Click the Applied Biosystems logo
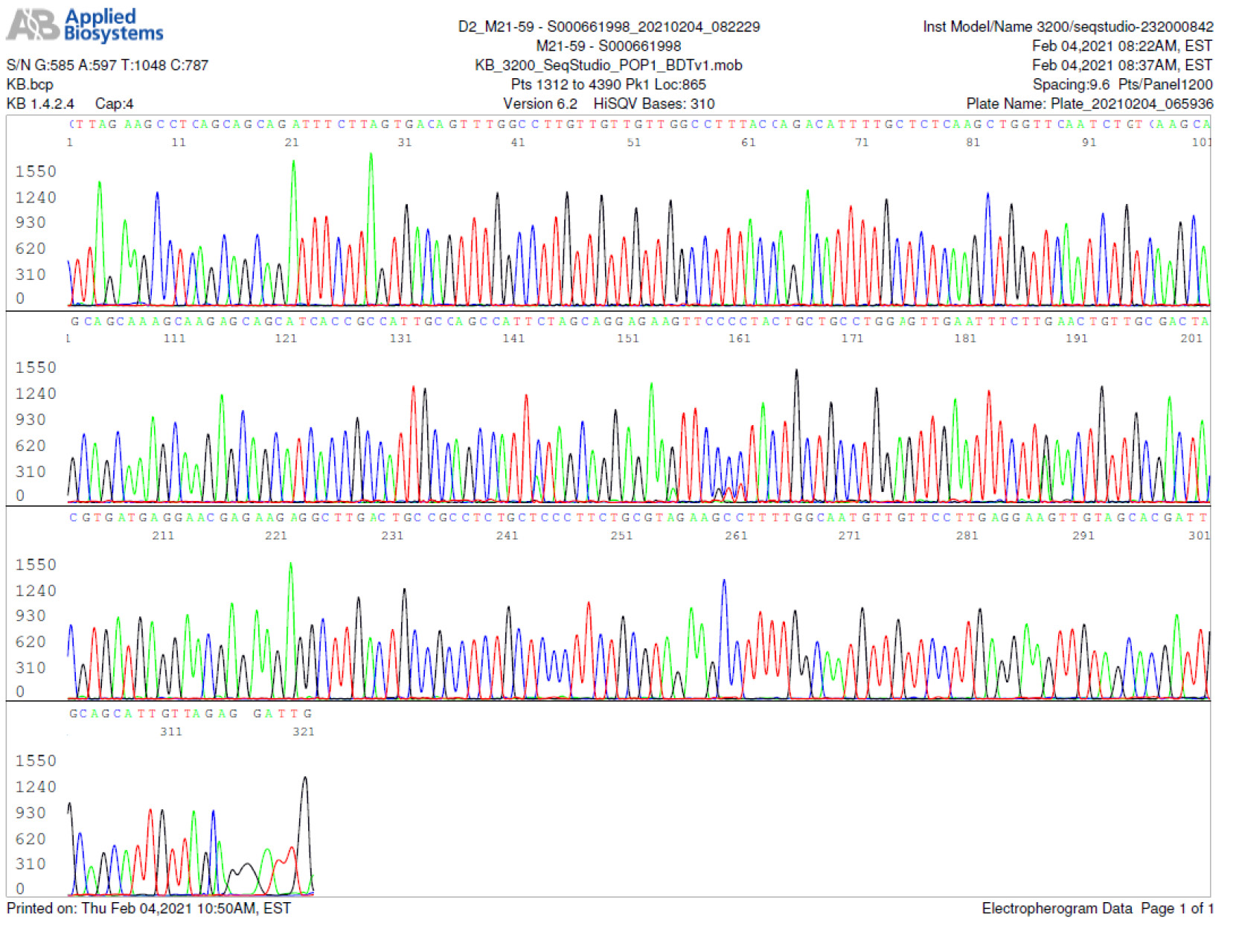 coord(84,25)
